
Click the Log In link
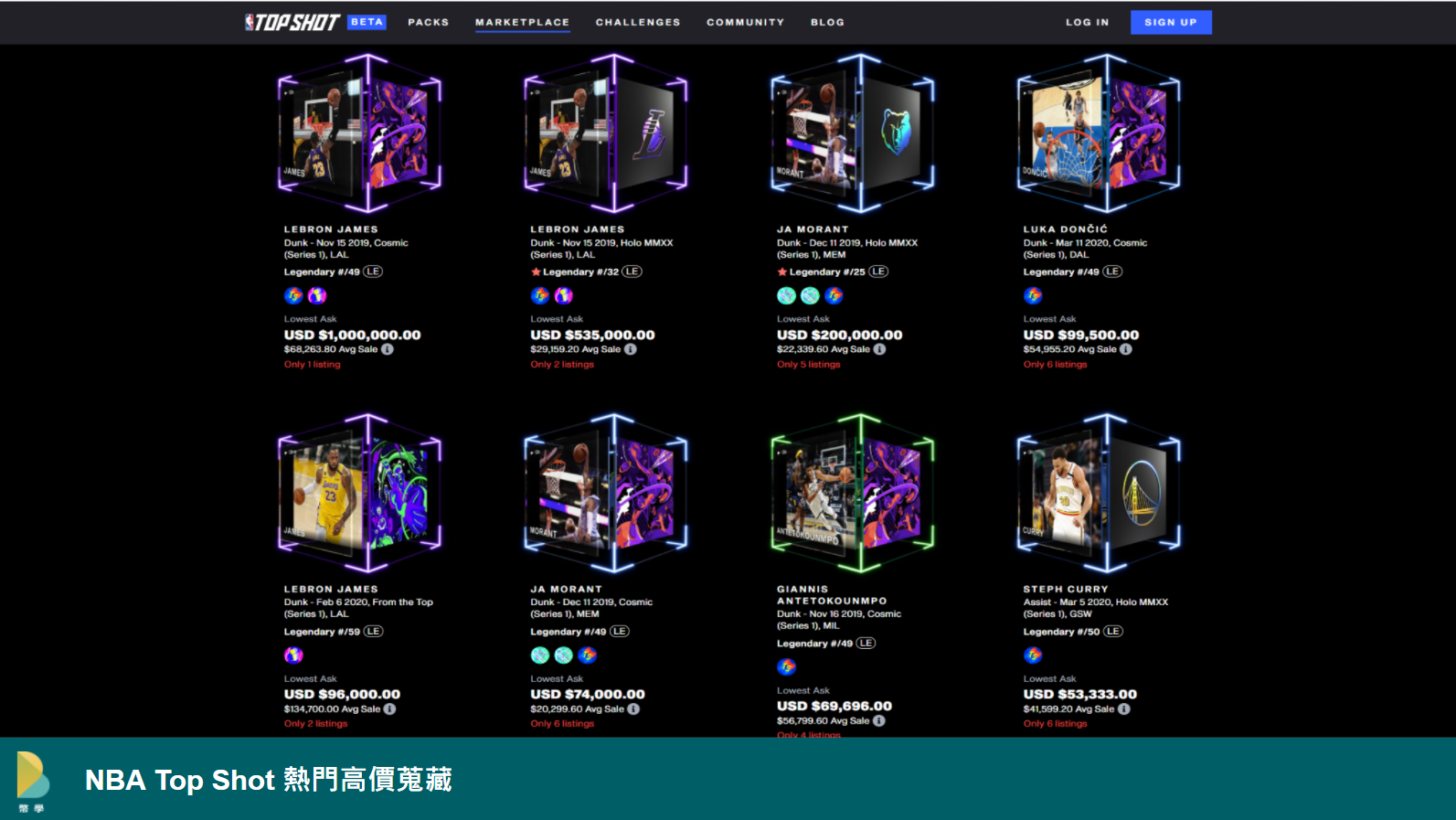click(x=1087, y=22)
